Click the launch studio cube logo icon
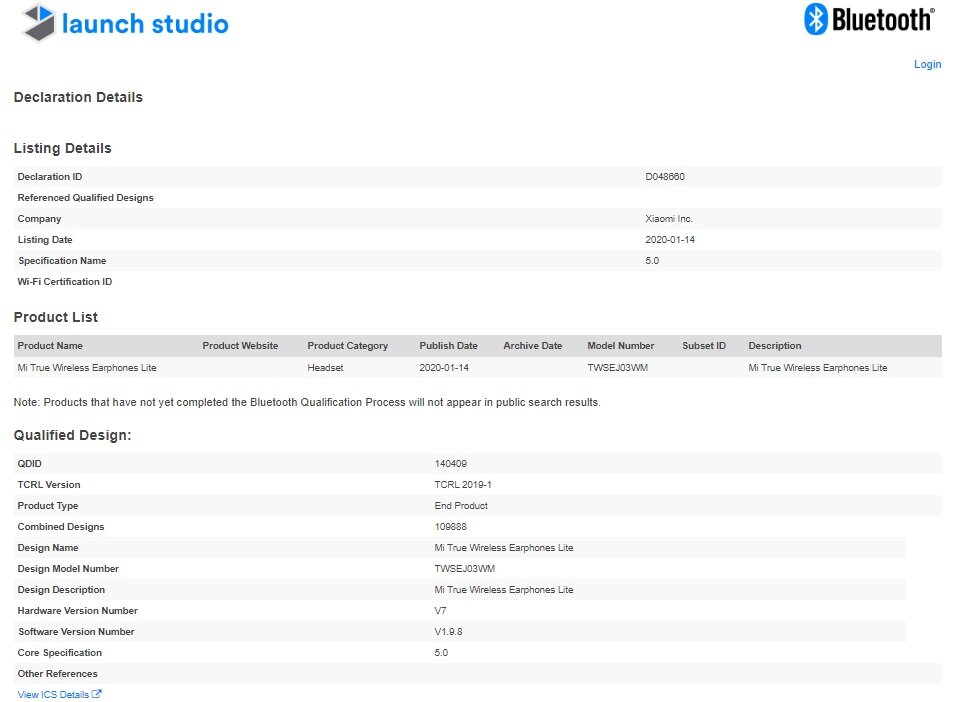956x702 pixels. tap(38, 23)
